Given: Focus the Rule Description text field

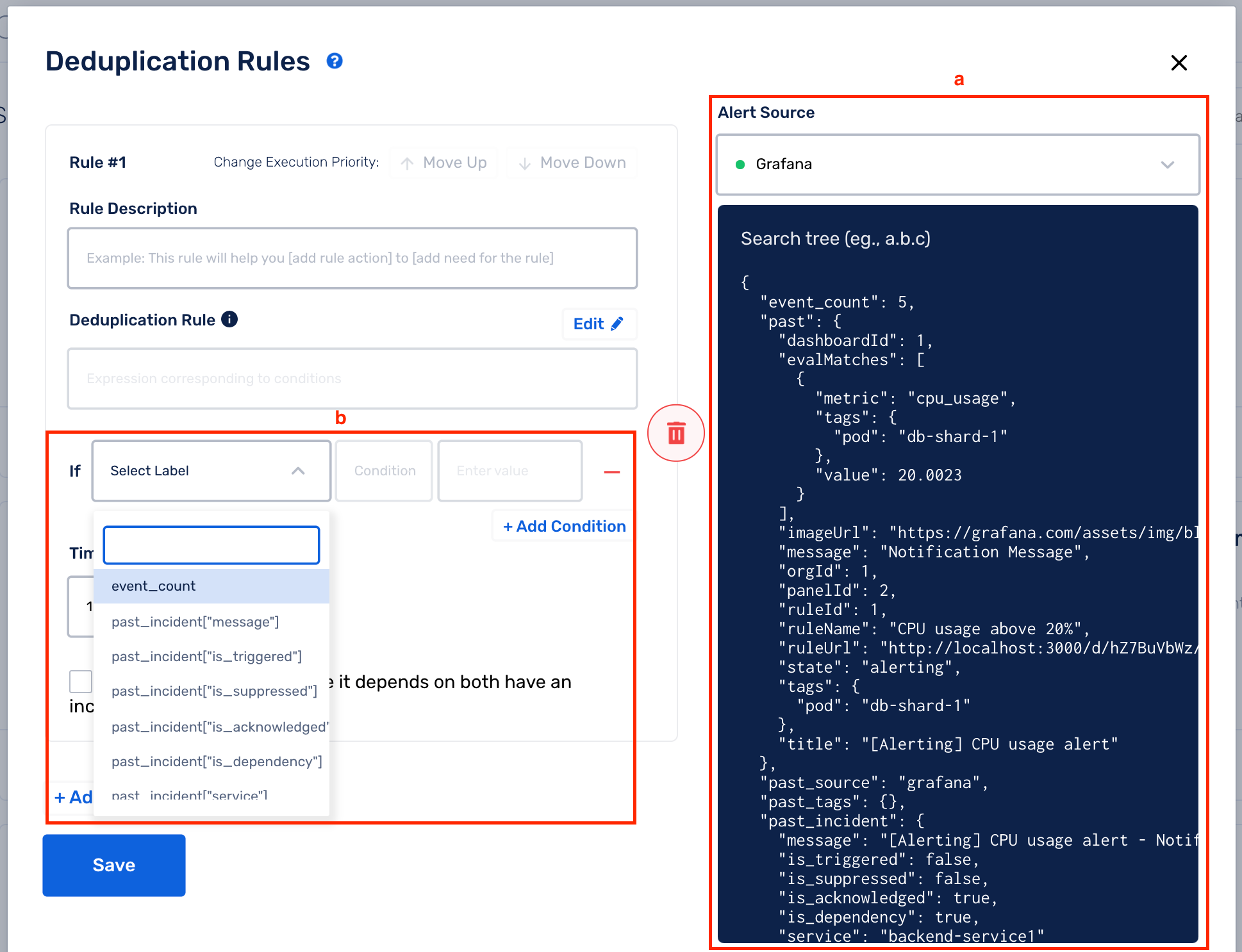Looking at the screenshot, I should coord(352,258).
